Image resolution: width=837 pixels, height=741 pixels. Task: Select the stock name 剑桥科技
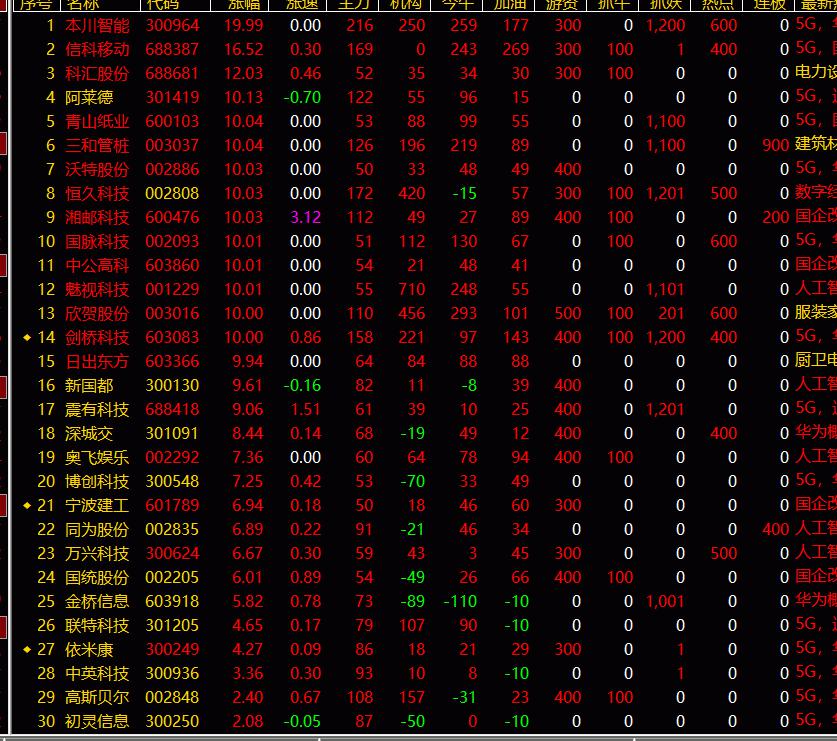pyautogui.click(x=97, y=337)
